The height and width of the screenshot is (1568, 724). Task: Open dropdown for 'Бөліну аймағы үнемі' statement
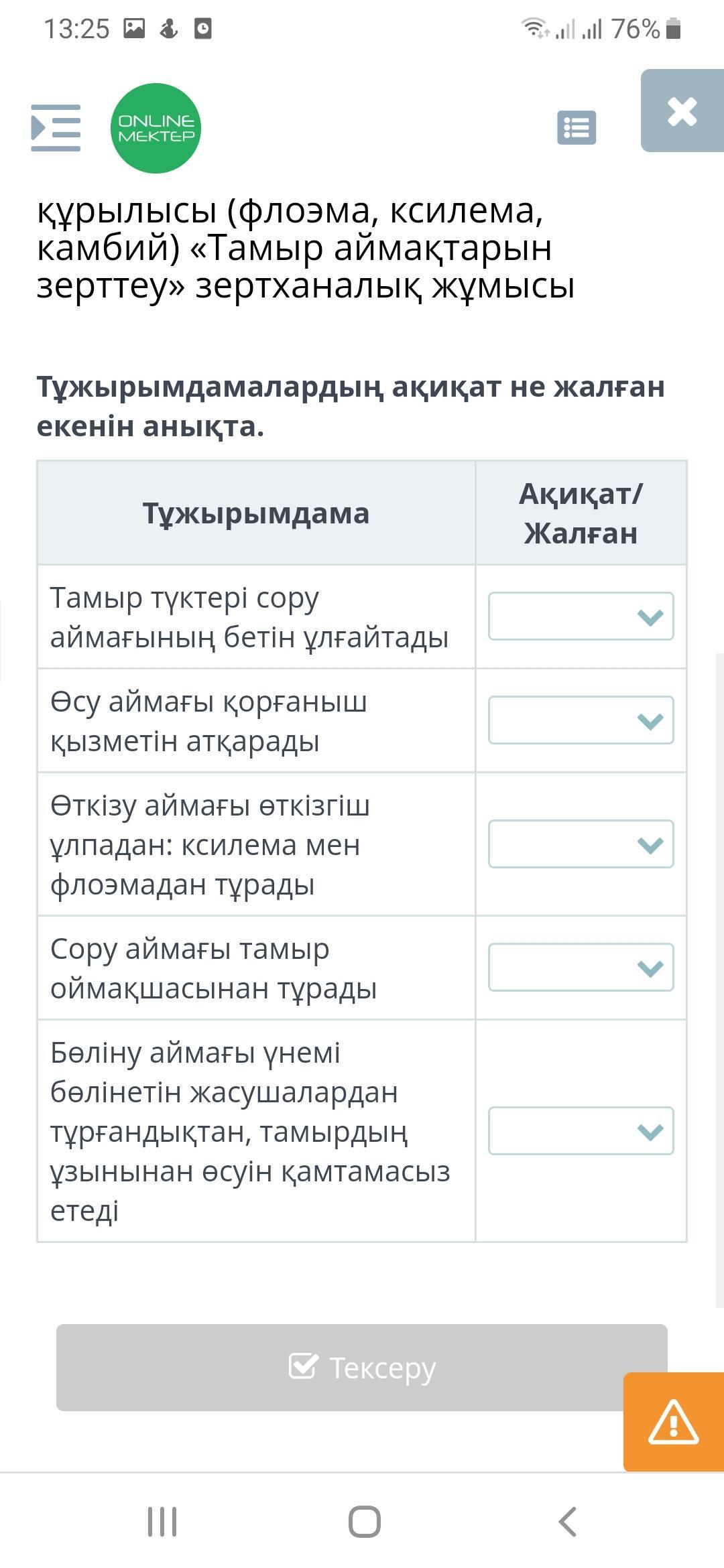pyautogui.click(x=581, y=1130)
